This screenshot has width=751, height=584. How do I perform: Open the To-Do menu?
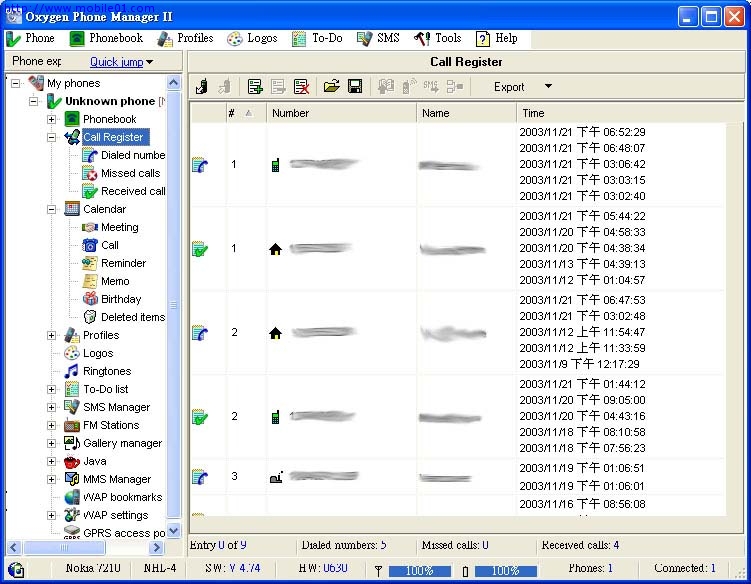click(x=317, y=38)
